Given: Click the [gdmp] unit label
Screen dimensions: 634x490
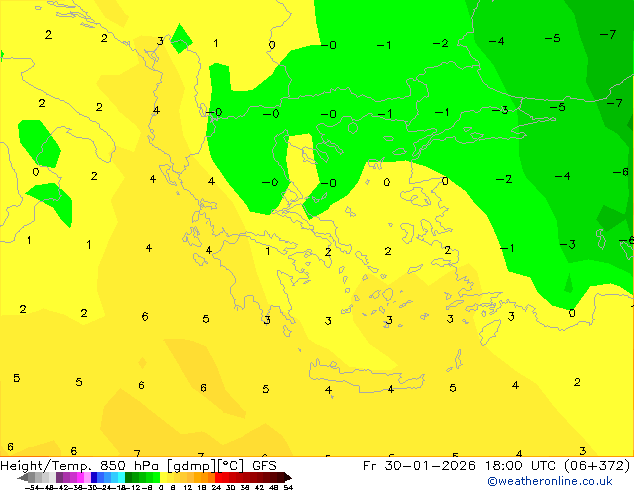Looking at the screenshot, I should click(192, 466).
